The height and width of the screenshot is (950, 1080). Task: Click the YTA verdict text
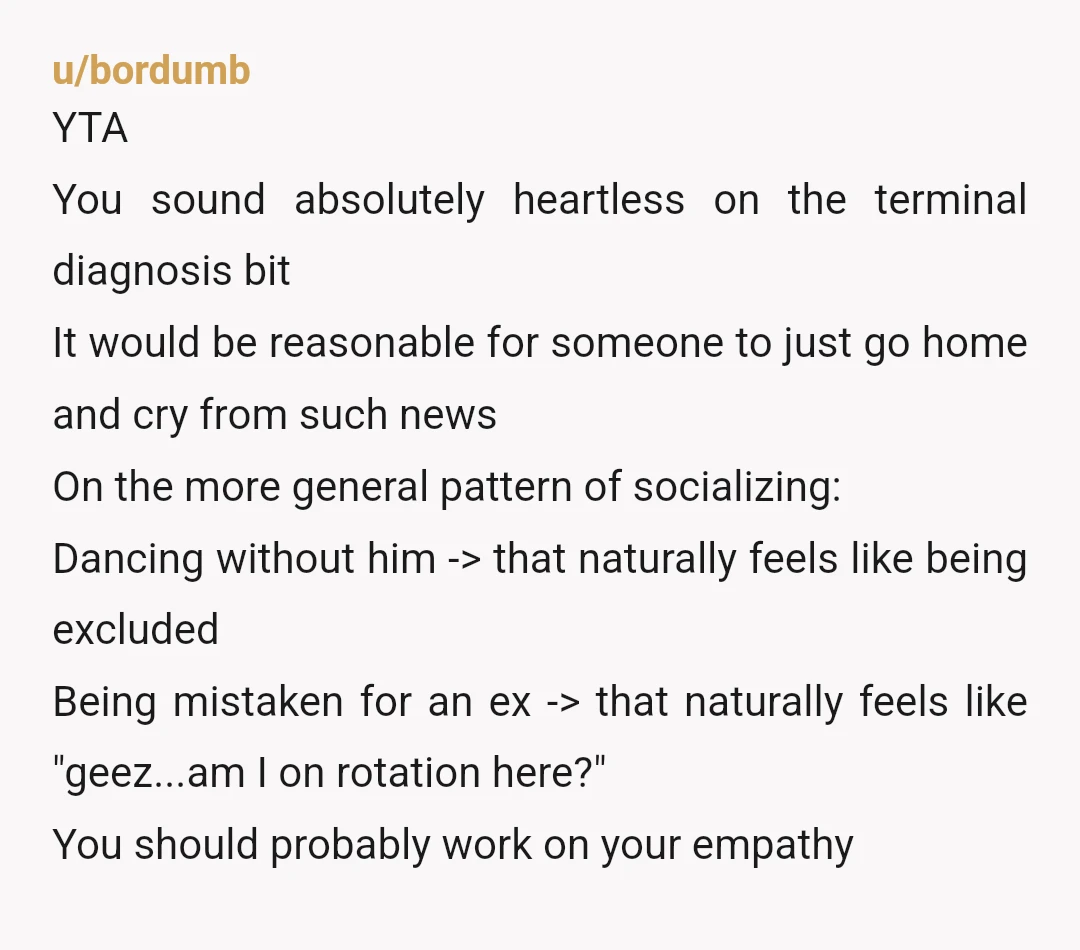[90, 128]
